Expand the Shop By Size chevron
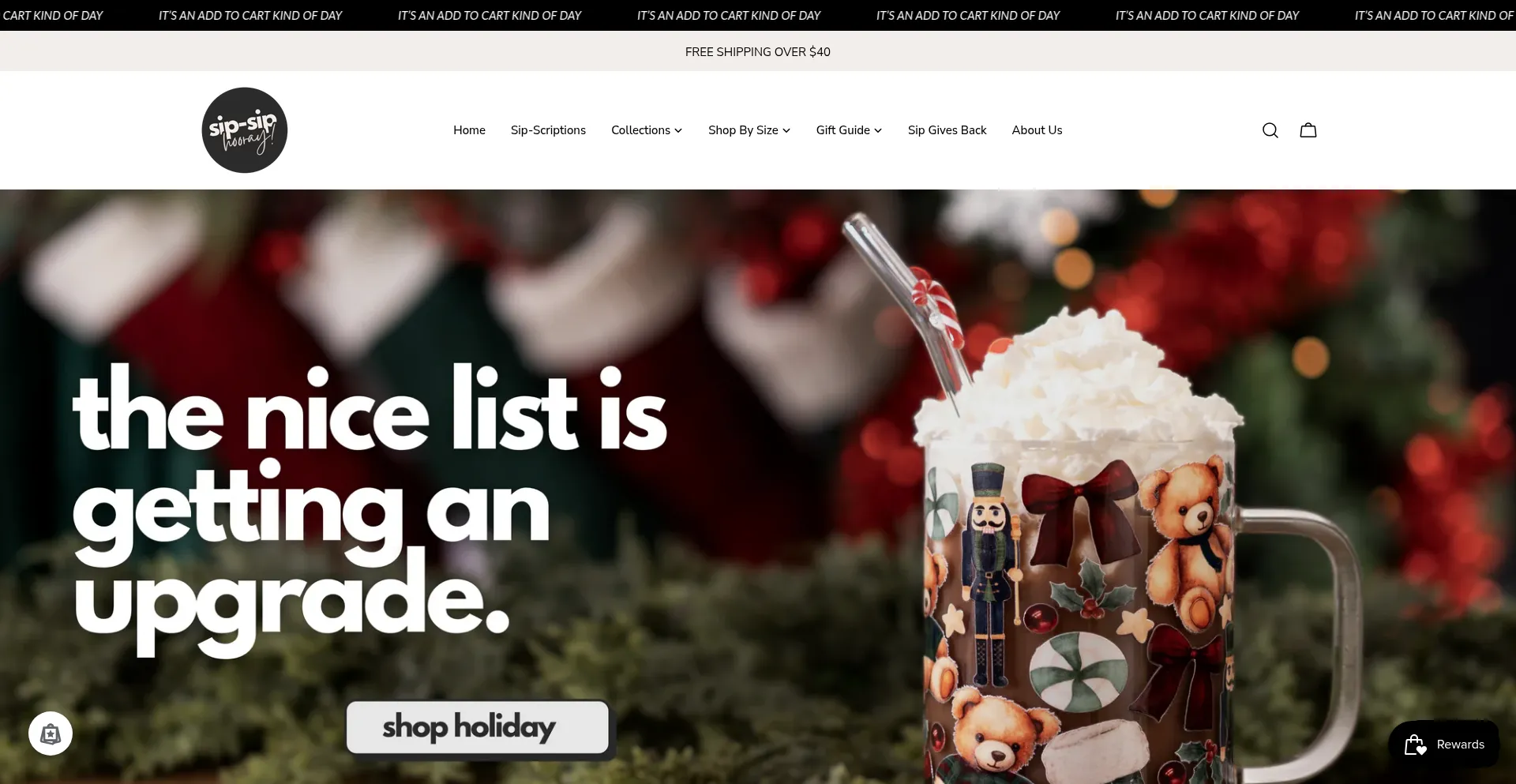 click(x=786, y=131)
